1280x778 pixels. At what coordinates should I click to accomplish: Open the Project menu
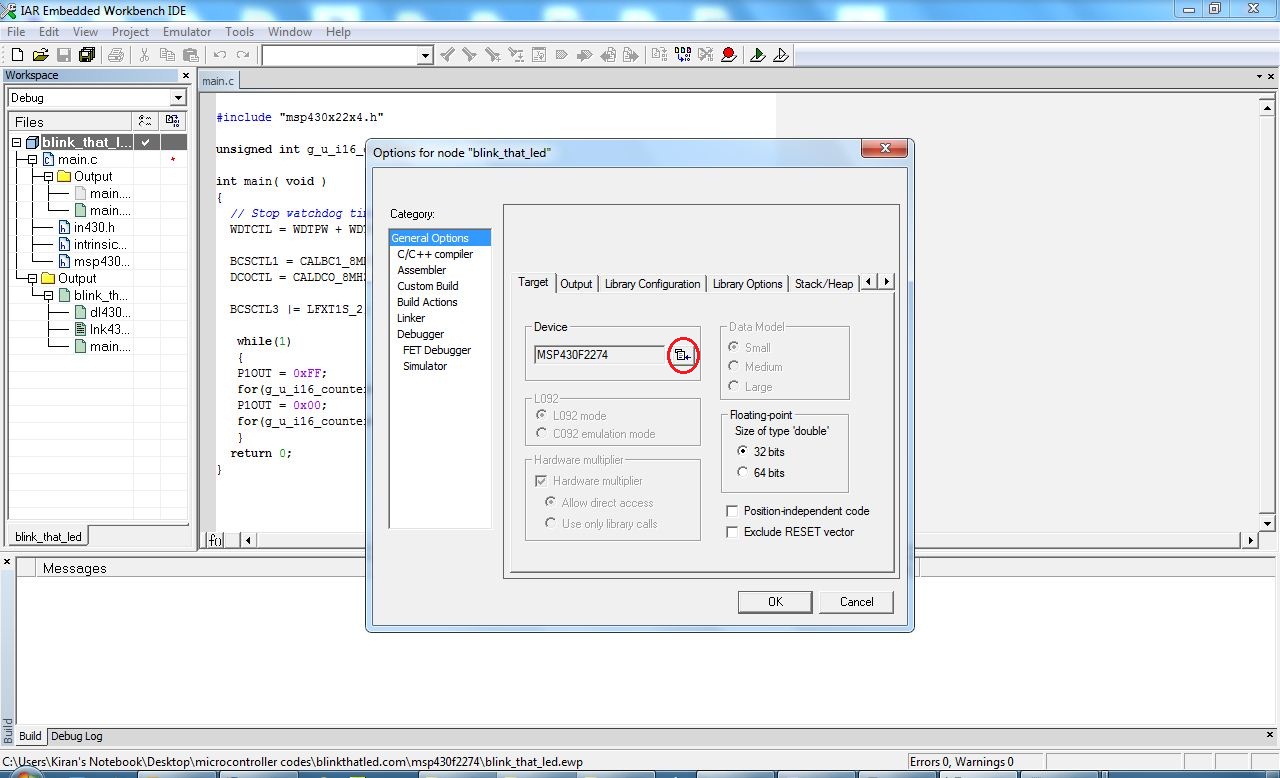[130, 32]
